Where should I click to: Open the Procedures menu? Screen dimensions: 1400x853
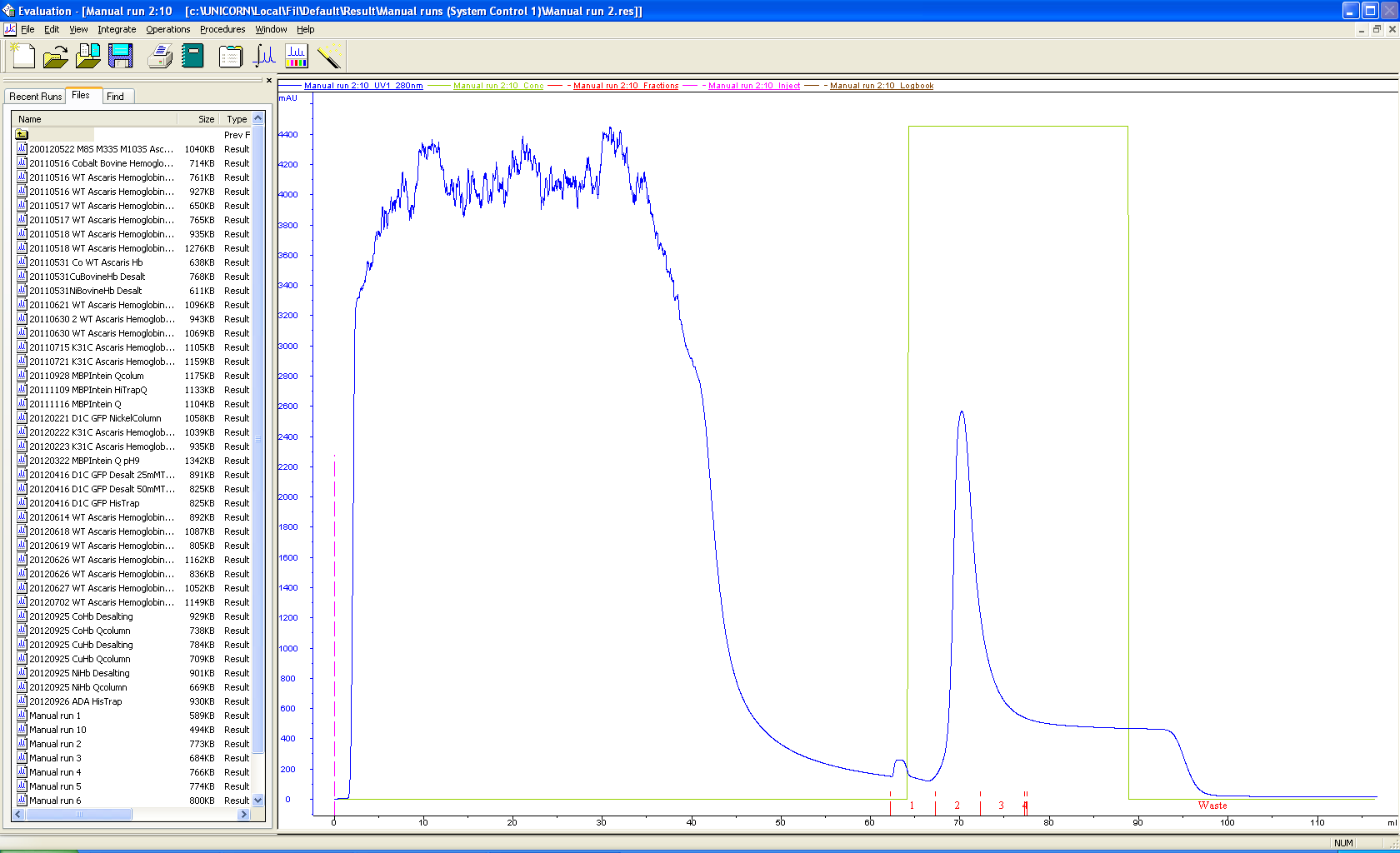pyautogui.click(x=222, y=29)
